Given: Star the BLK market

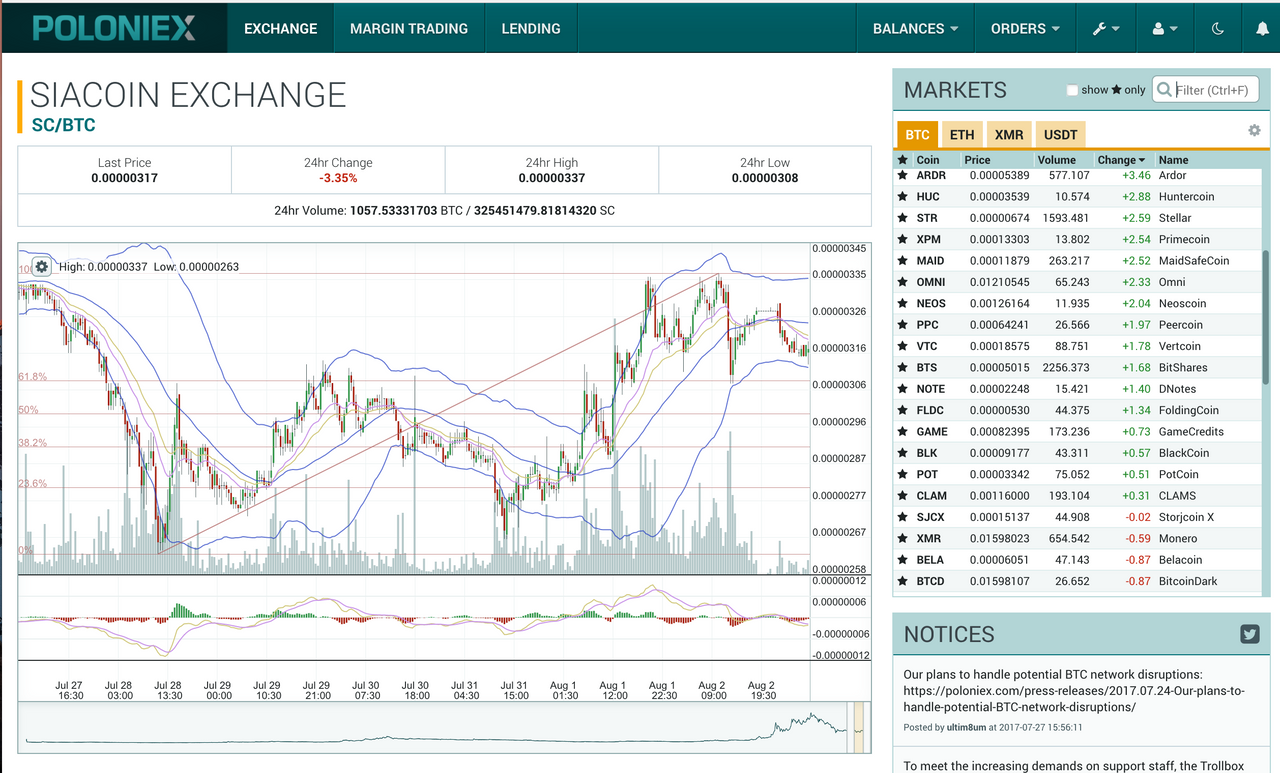Looking at the screenshot, I should (x=903, y=453).
